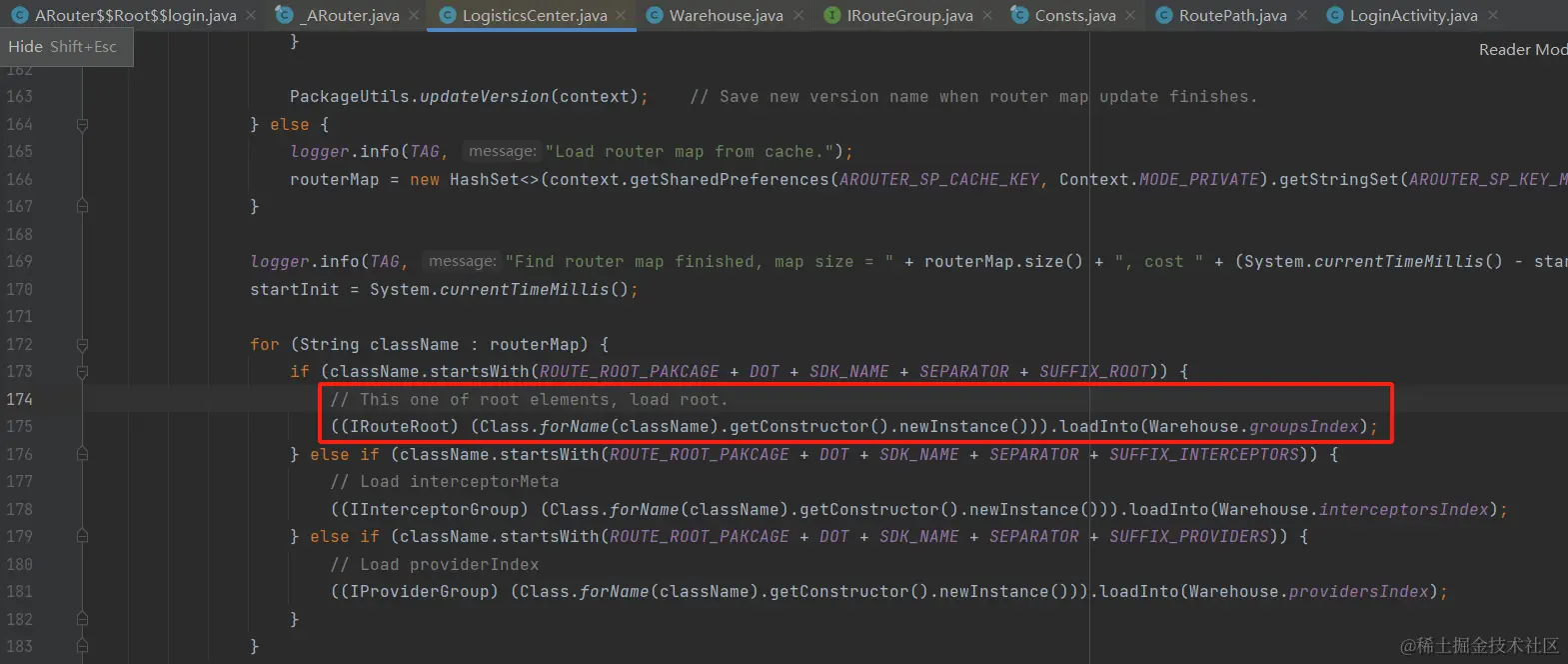Click the interface icon on IRouteGroup.java tab
1568x664 pixels.
(x=831, y=15)
